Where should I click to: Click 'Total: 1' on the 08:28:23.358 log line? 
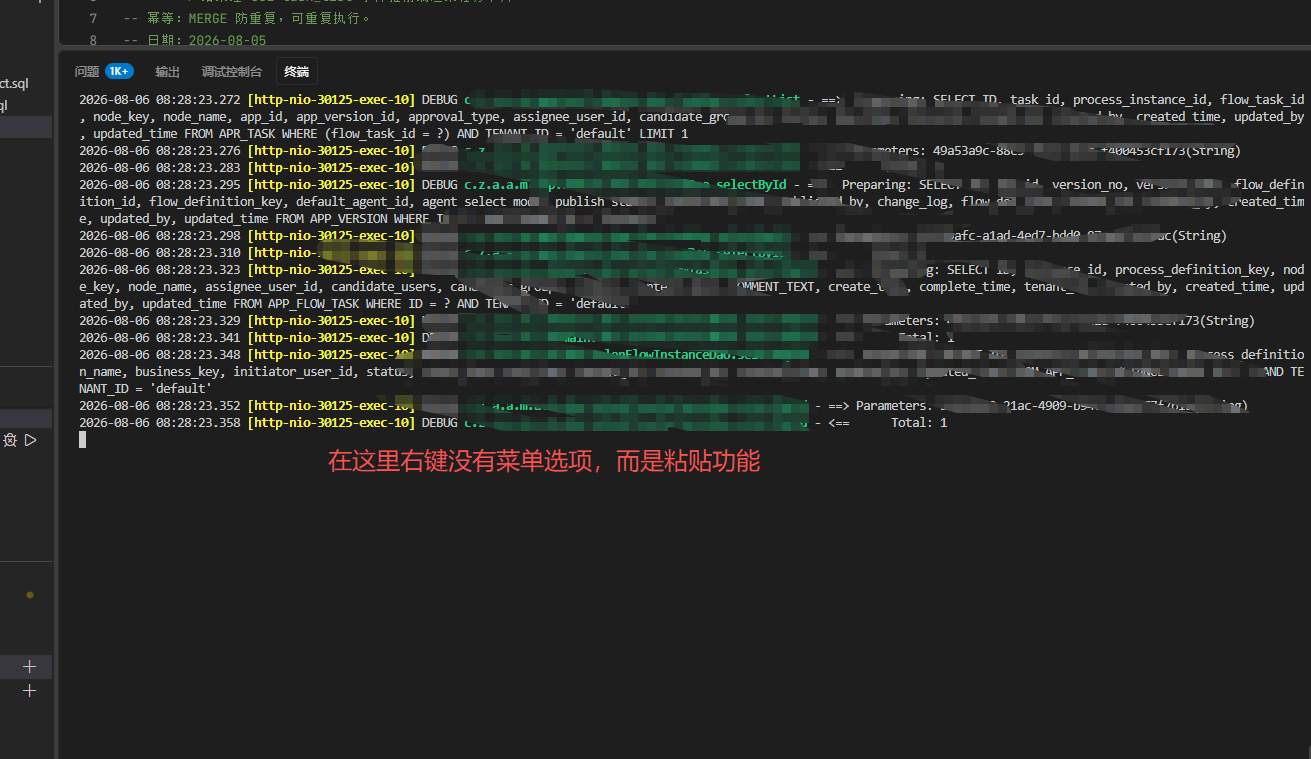[x=919, y=423]
